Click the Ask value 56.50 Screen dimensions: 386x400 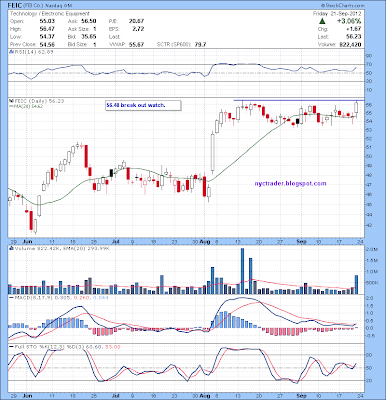pos(89,21)
